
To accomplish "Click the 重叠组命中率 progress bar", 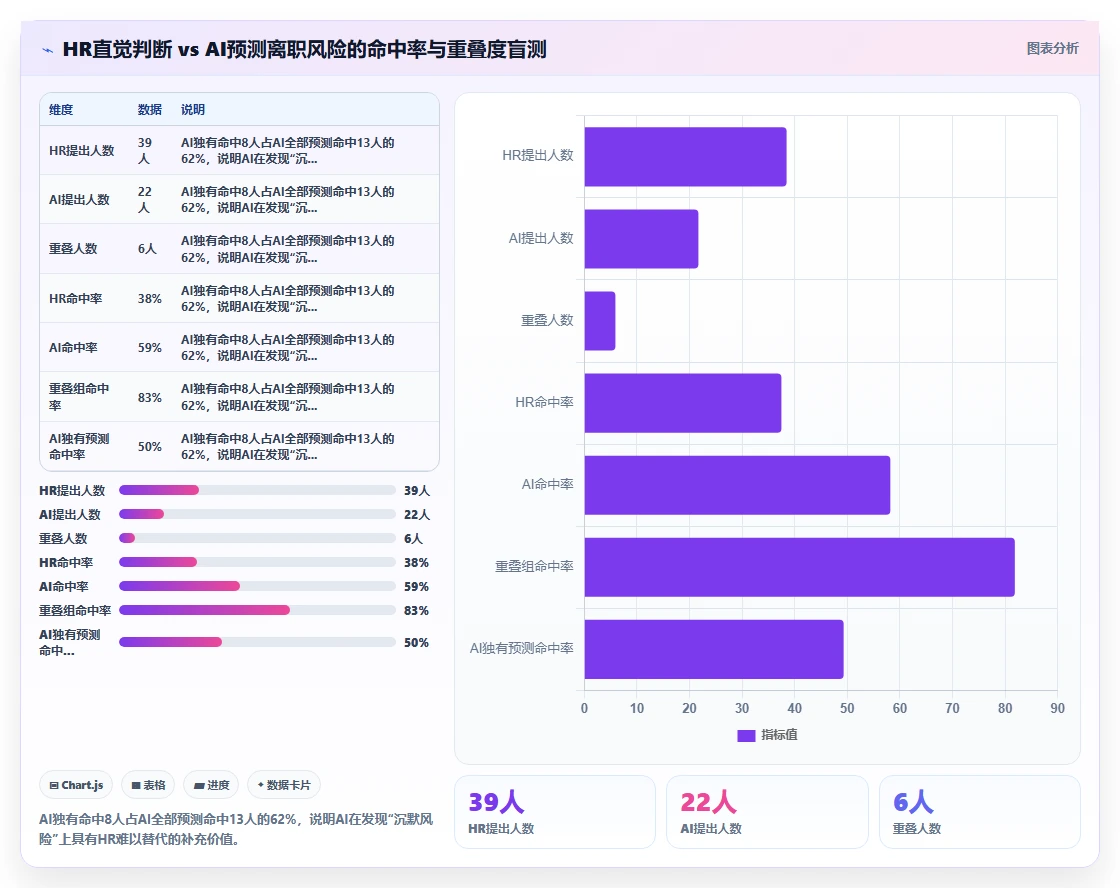I will [257, 610].
